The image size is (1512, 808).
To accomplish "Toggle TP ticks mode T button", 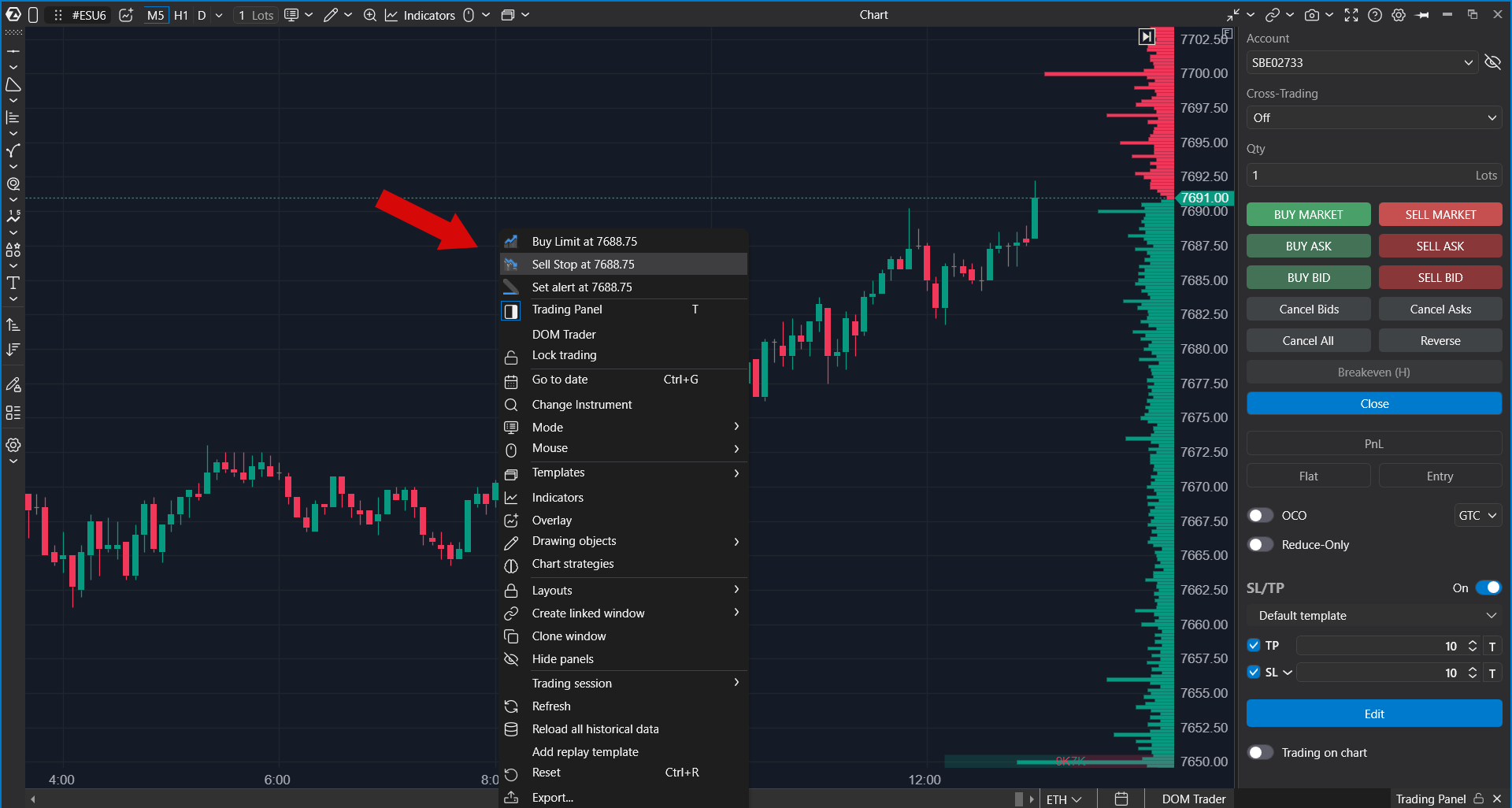I will [1492, 647].
